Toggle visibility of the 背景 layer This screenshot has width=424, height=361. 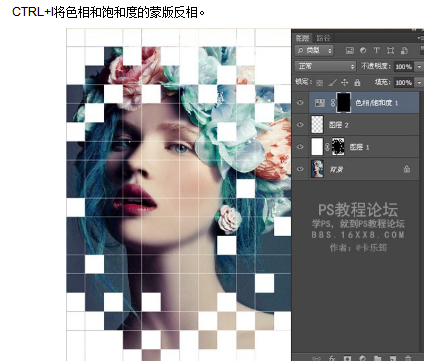(x=300, y=169)
